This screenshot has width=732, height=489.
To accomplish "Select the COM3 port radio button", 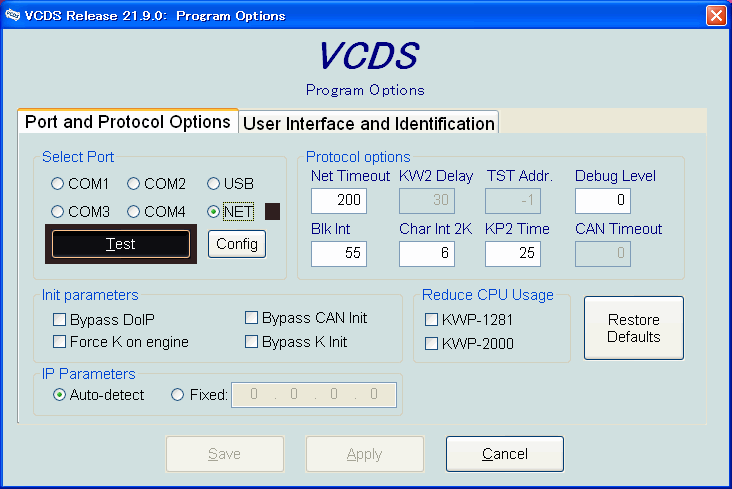I will [x=57, y=212].
